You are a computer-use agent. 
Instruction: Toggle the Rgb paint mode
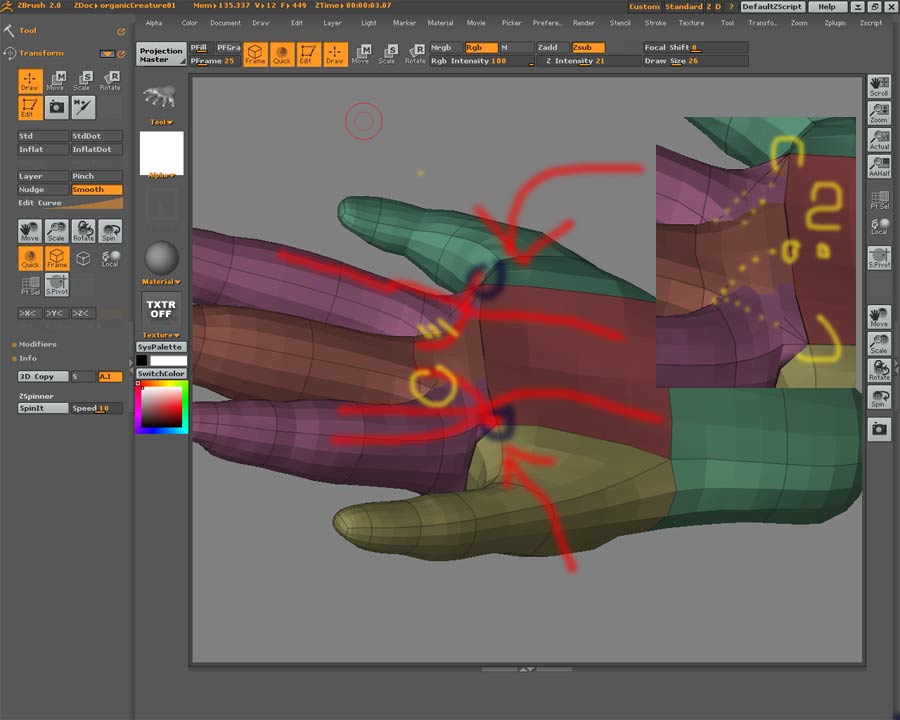[x=481, y=47]
